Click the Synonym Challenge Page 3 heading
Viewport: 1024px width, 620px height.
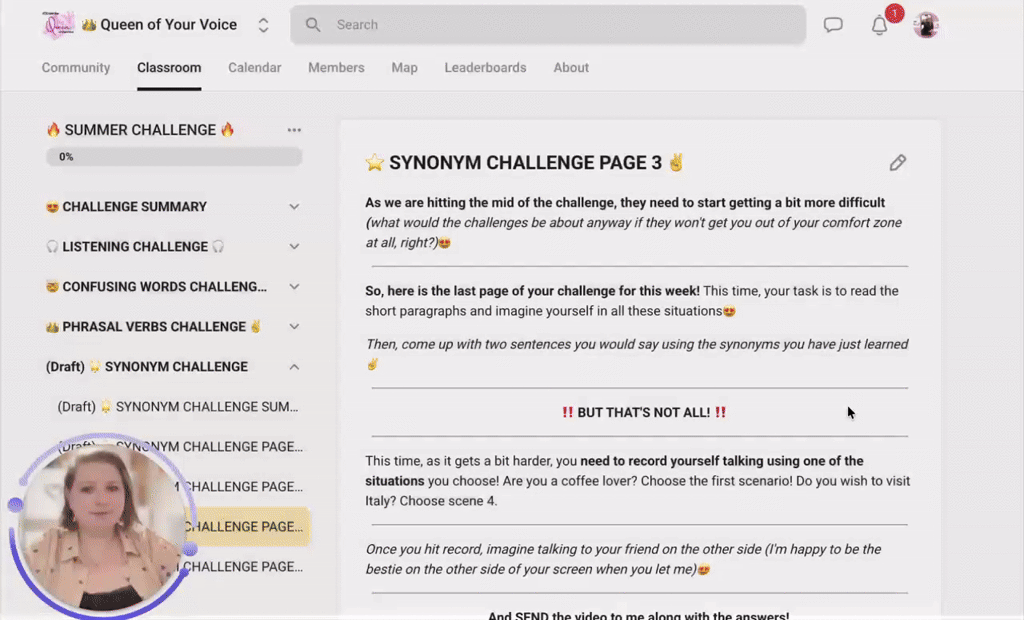pyautogui.click(x=524, y=163)
